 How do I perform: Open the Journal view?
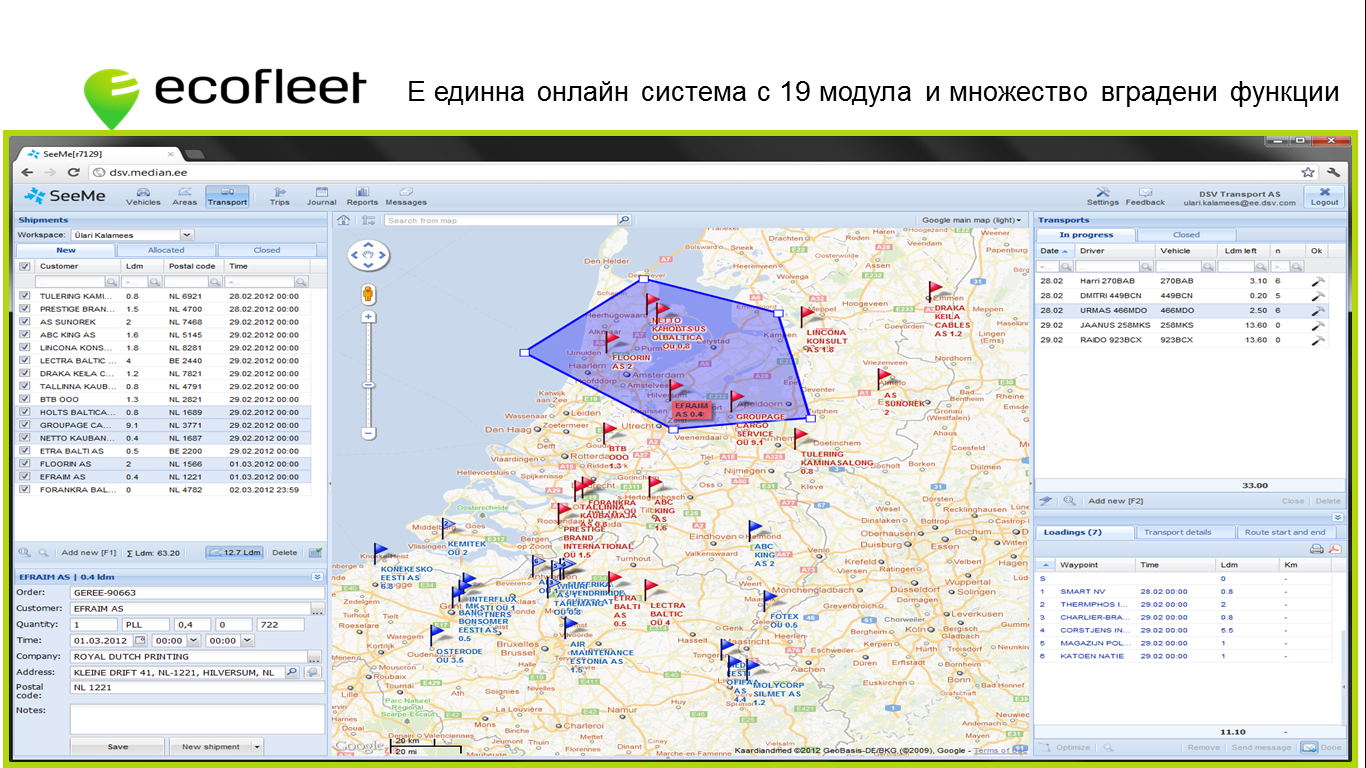click(321, 196)
